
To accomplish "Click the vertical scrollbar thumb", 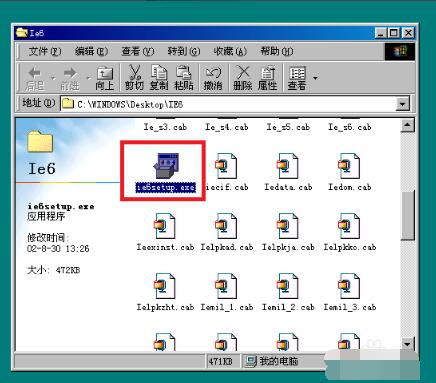I will coord(407,215).
